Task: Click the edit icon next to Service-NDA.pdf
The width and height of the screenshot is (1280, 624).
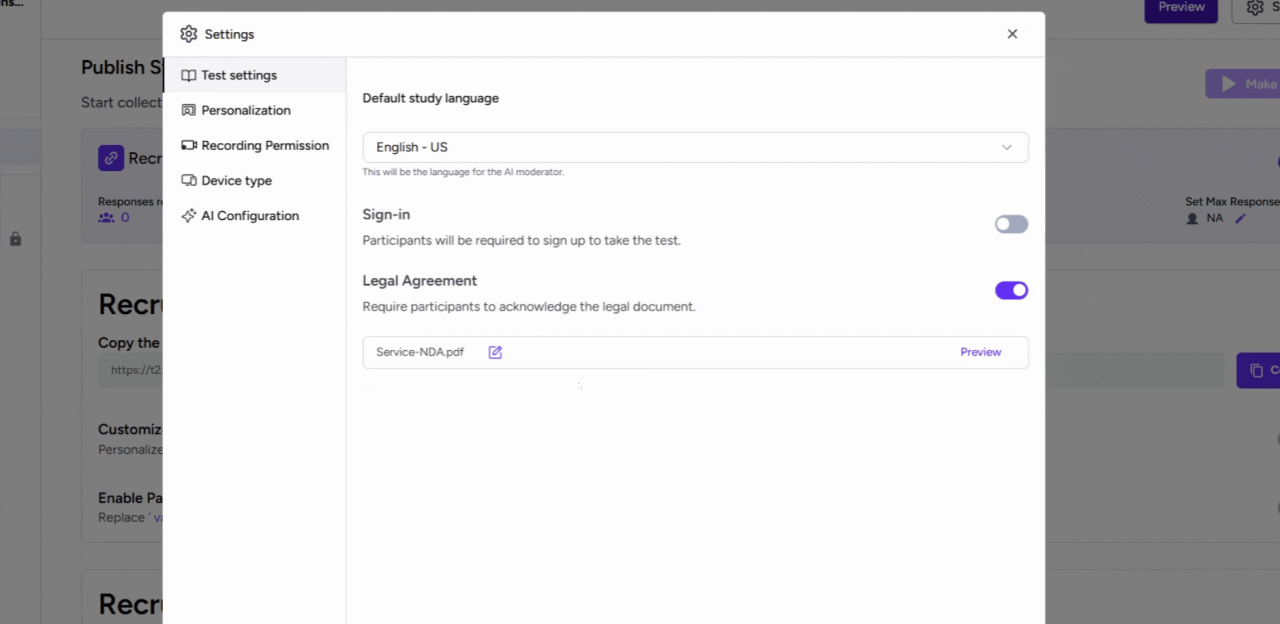Action: click(x=495, y=352)
